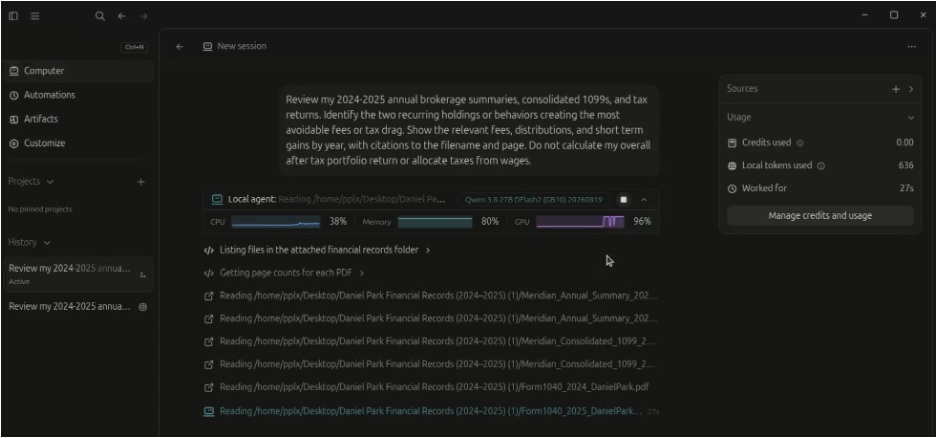
Task: Click the Local tokens used info icon
Action: pos(821,166)
